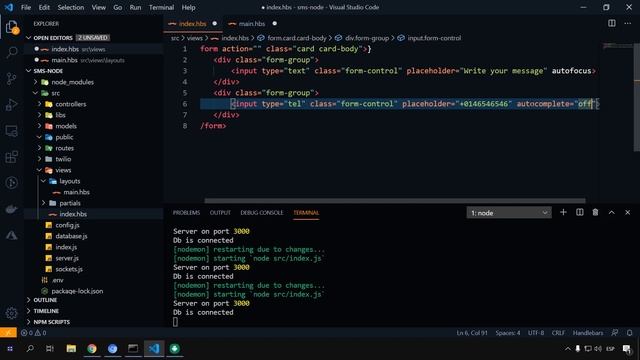Go to line via Ln 6, Col 91

coord(472,333)
